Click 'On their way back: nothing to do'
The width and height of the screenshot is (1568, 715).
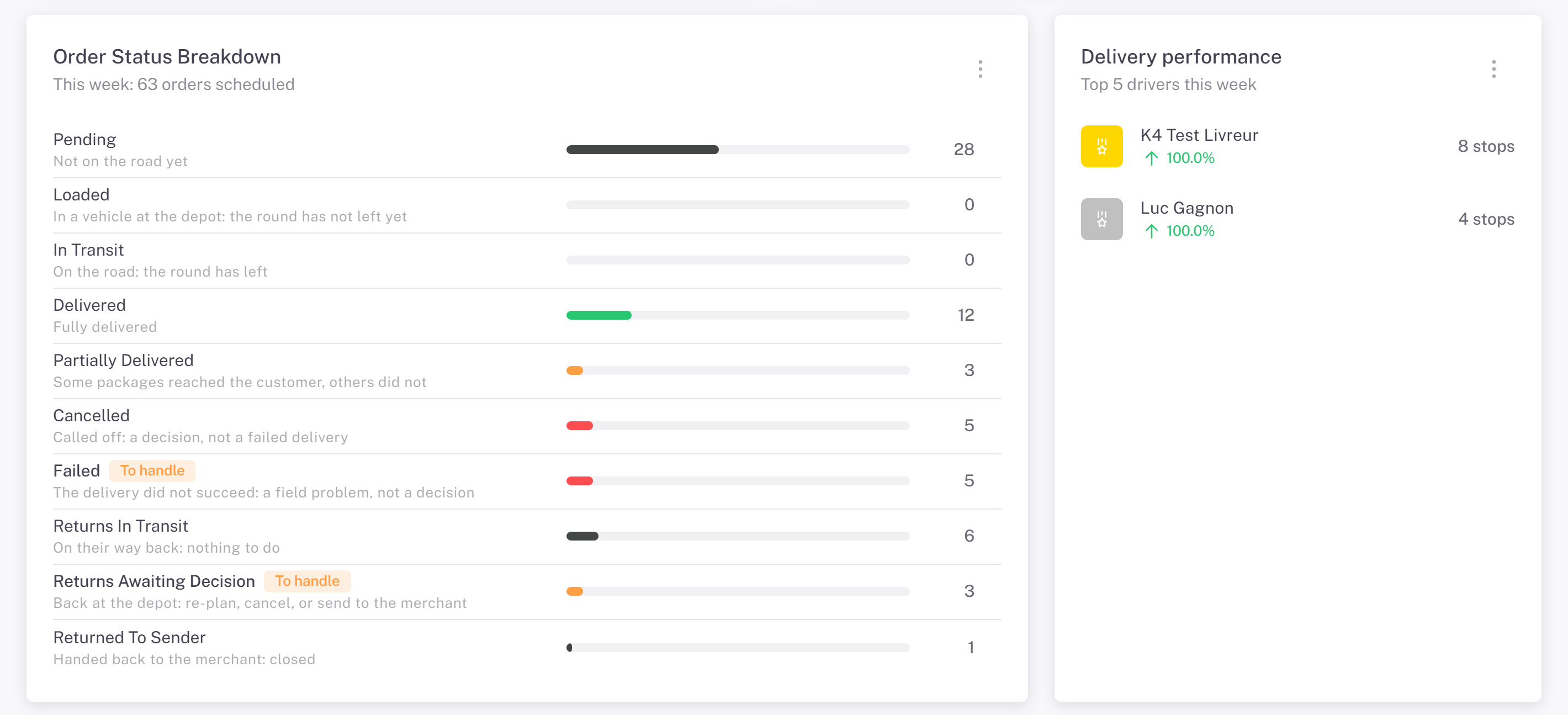tap(166, 548)
